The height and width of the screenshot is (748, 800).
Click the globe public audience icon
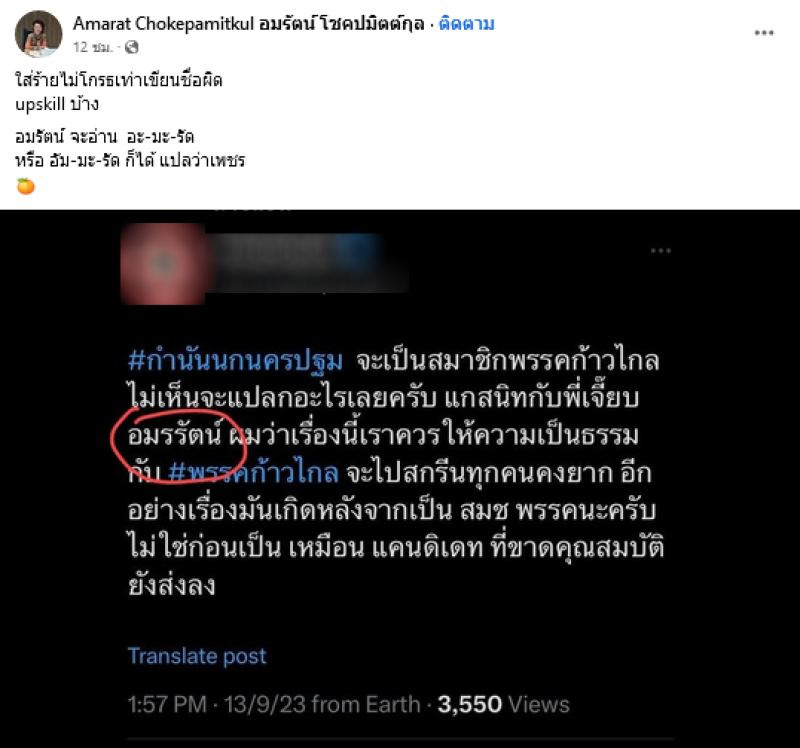point(131,47)
